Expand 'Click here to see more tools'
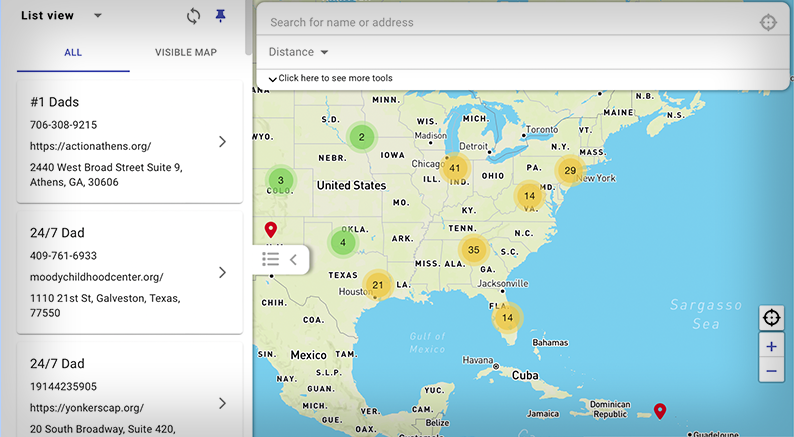 point(331,78)
